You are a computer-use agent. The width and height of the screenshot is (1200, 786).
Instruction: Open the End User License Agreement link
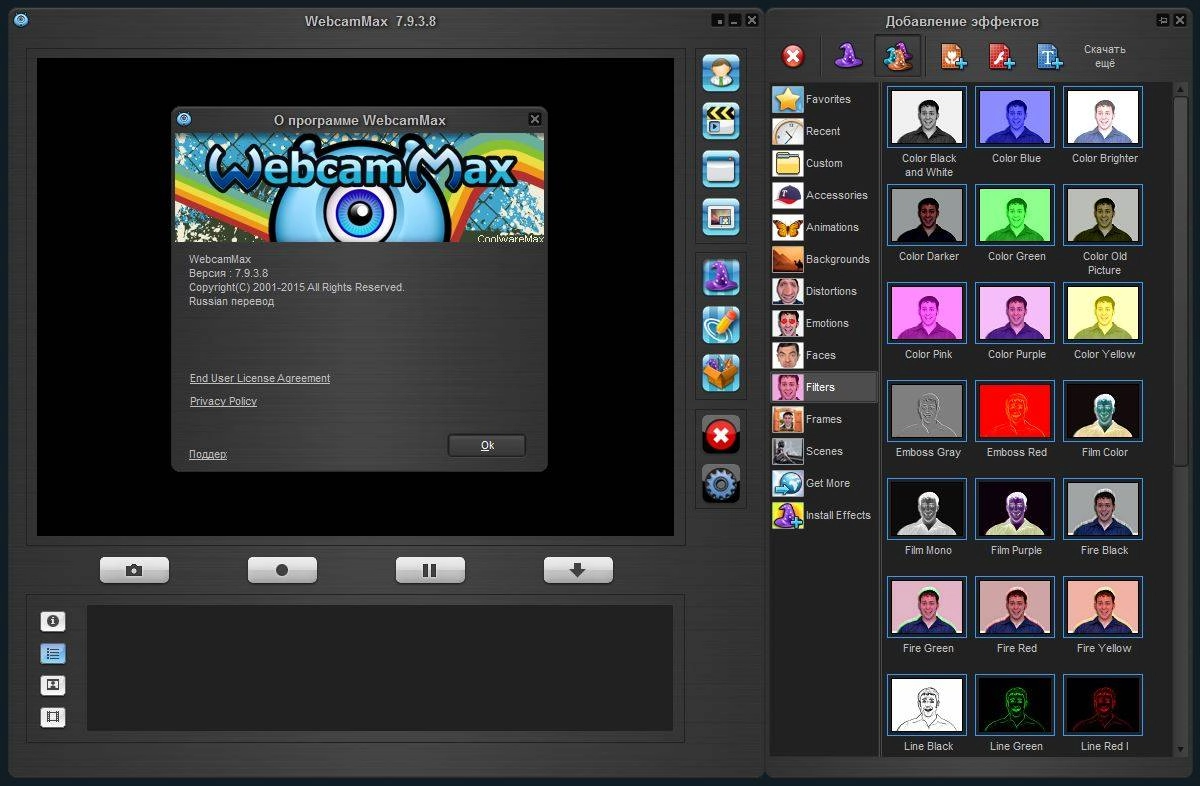pyautogui.click(x=260, y=378)
